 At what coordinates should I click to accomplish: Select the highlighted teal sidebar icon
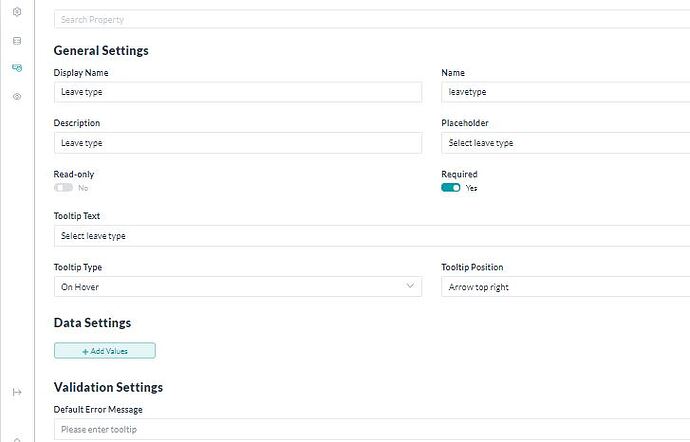[x=16, y=68]
